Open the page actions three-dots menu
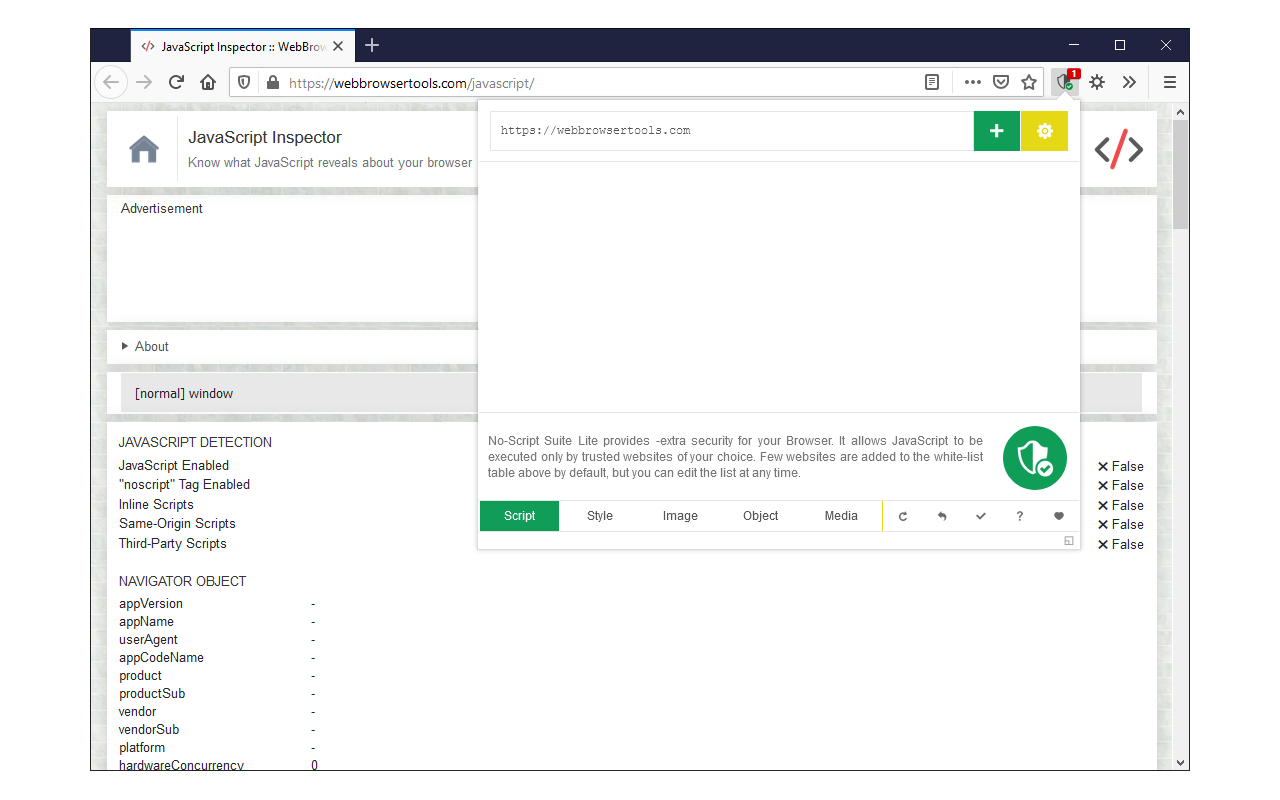Viewport: 1280px width, 800px height. tap(972, 83)
